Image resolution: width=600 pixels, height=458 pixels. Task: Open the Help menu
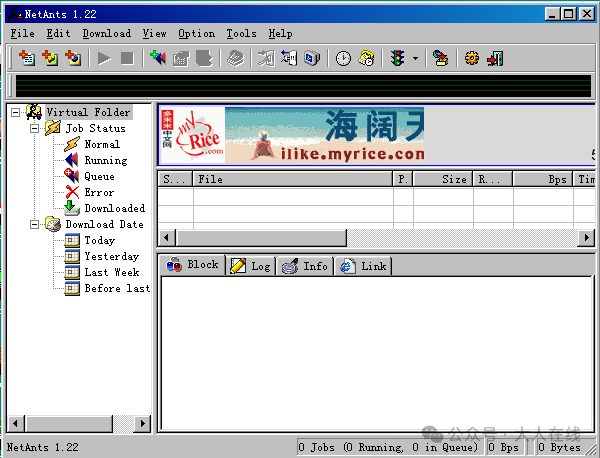tap(280, 34)
